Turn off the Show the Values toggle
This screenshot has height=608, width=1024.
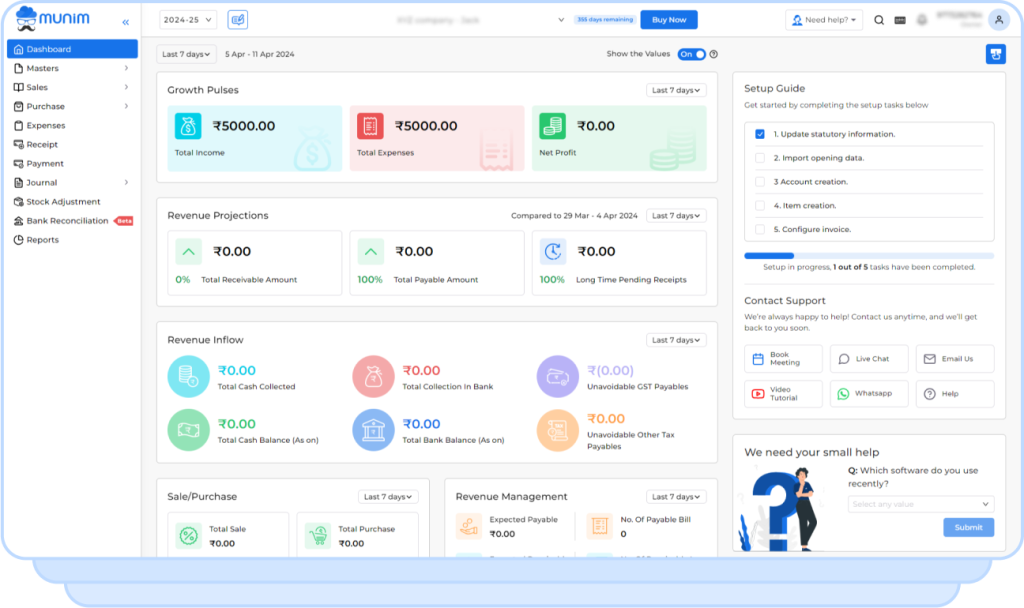coord(693,54)
